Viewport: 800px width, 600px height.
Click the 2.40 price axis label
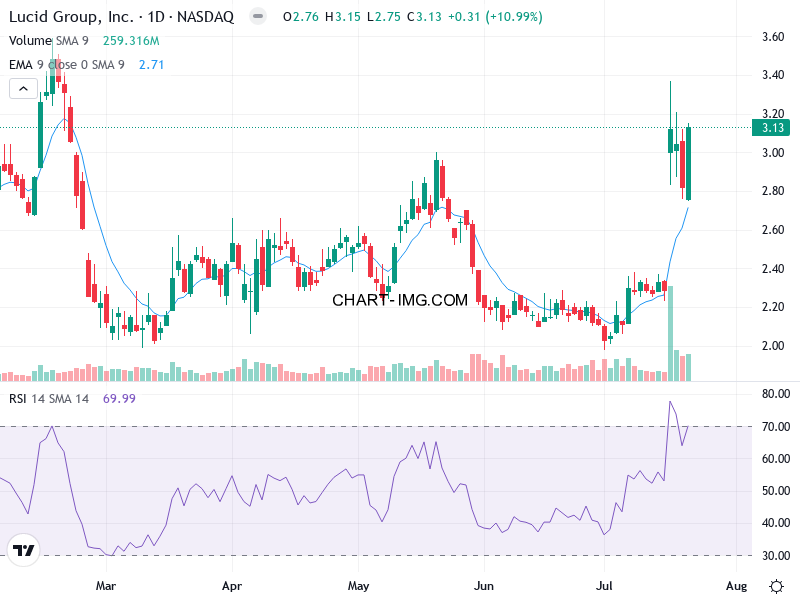773,268
